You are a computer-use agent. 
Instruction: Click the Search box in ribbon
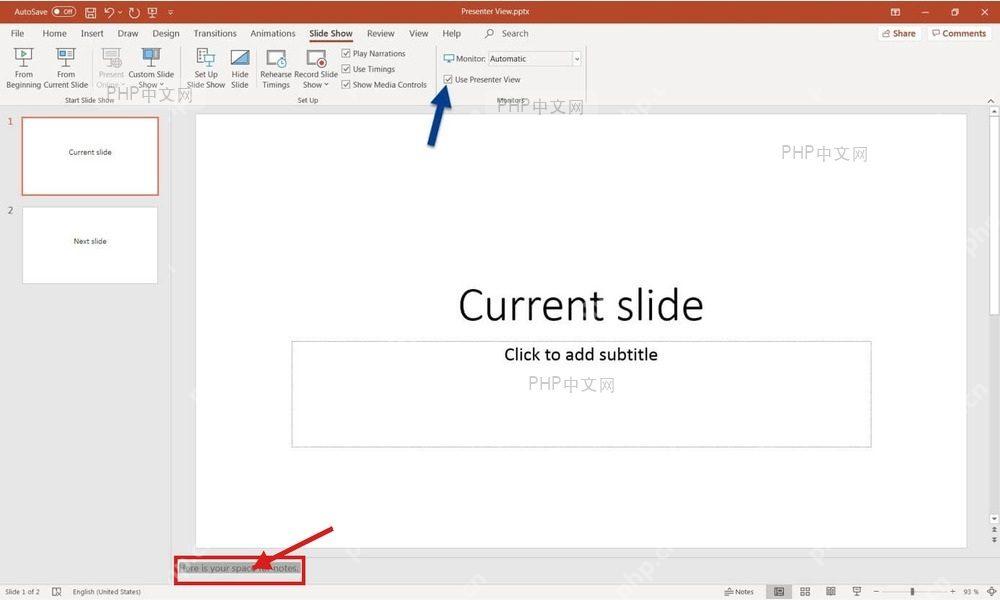click(508, 33)
